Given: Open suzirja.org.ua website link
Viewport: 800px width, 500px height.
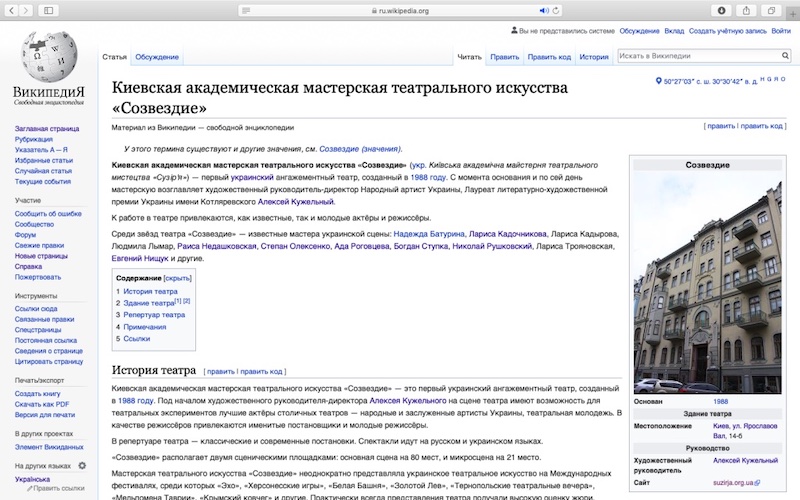Looking at the screenshot, I should point(733,483).
